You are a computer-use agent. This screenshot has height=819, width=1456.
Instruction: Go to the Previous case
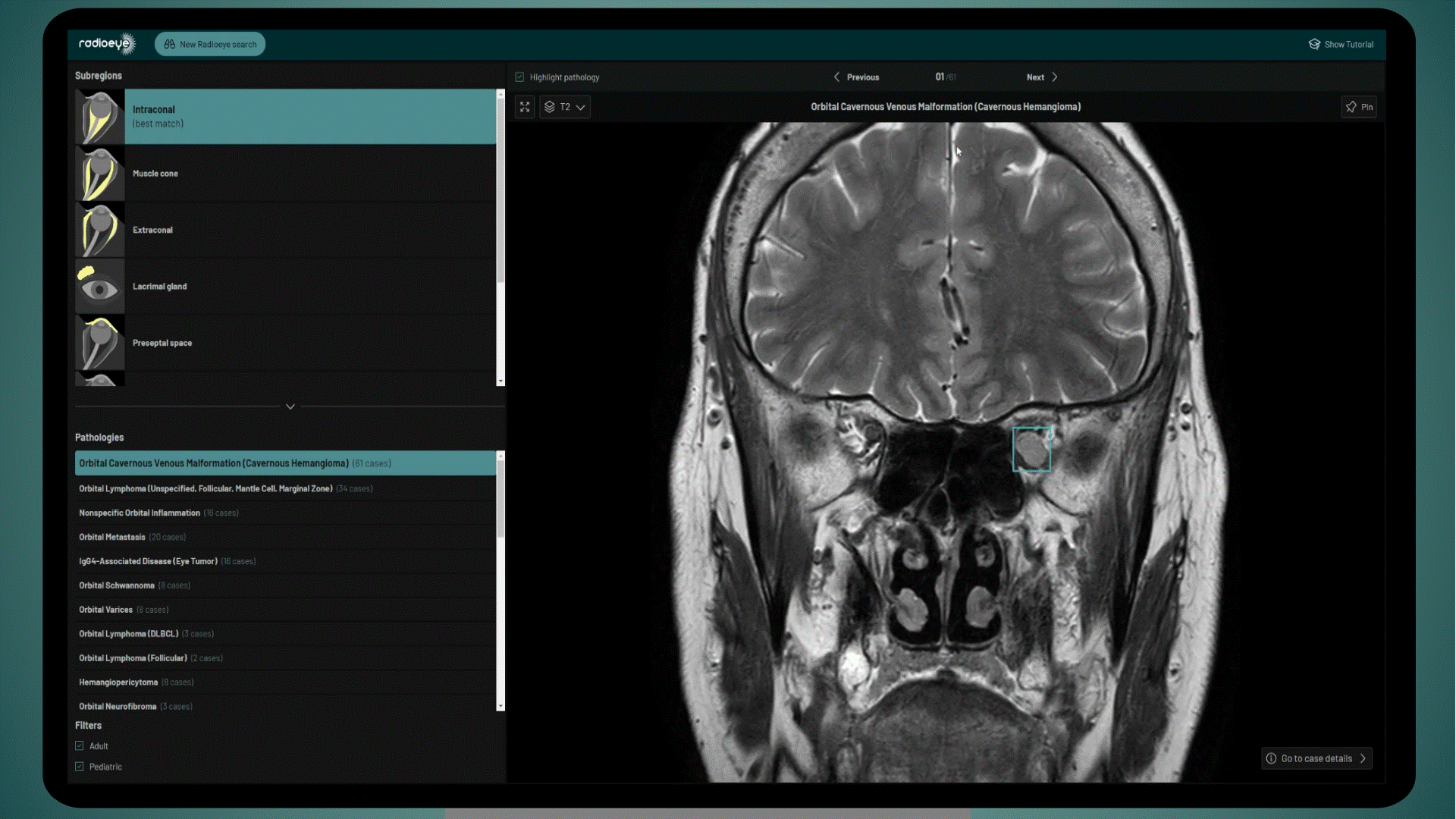click(x=856, y=77)
